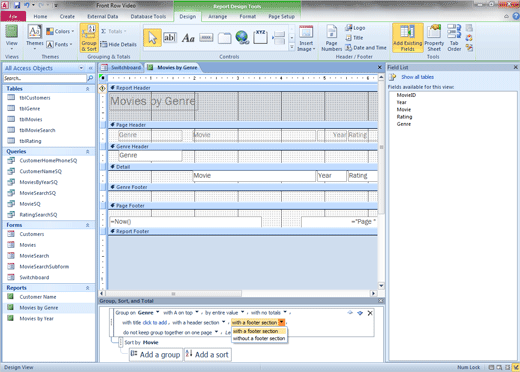Screen dimensions: 520x372
Task: Click the Insert Image button
Action: coord(306,38)
